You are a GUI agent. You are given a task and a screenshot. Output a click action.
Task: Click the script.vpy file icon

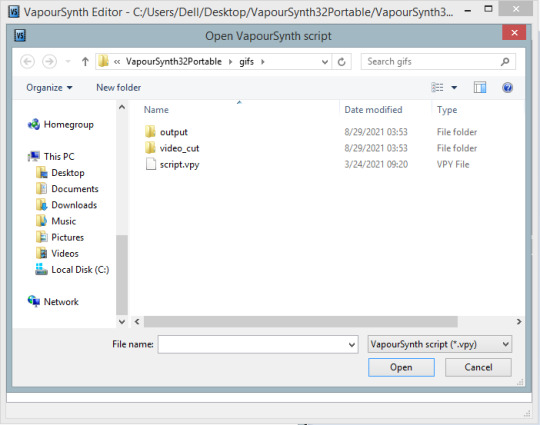coord(150,164)
